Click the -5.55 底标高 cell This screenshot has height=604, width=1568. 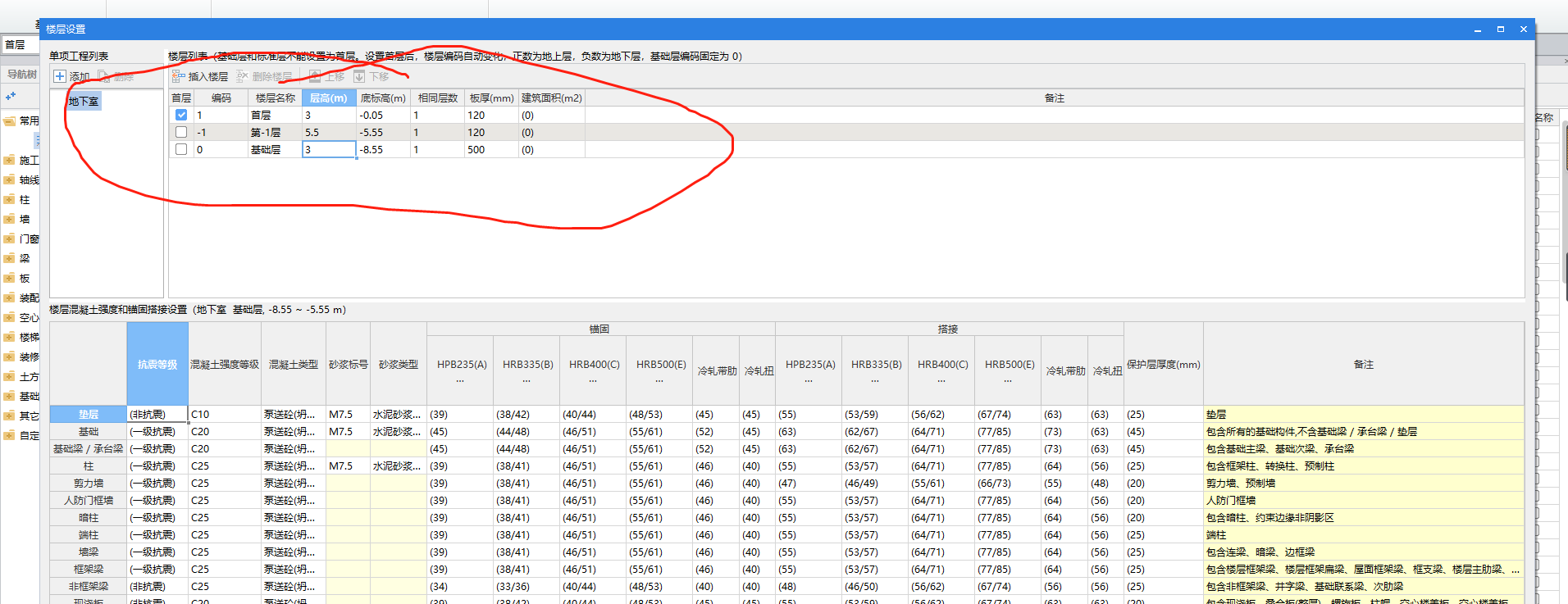click(383, 132)
